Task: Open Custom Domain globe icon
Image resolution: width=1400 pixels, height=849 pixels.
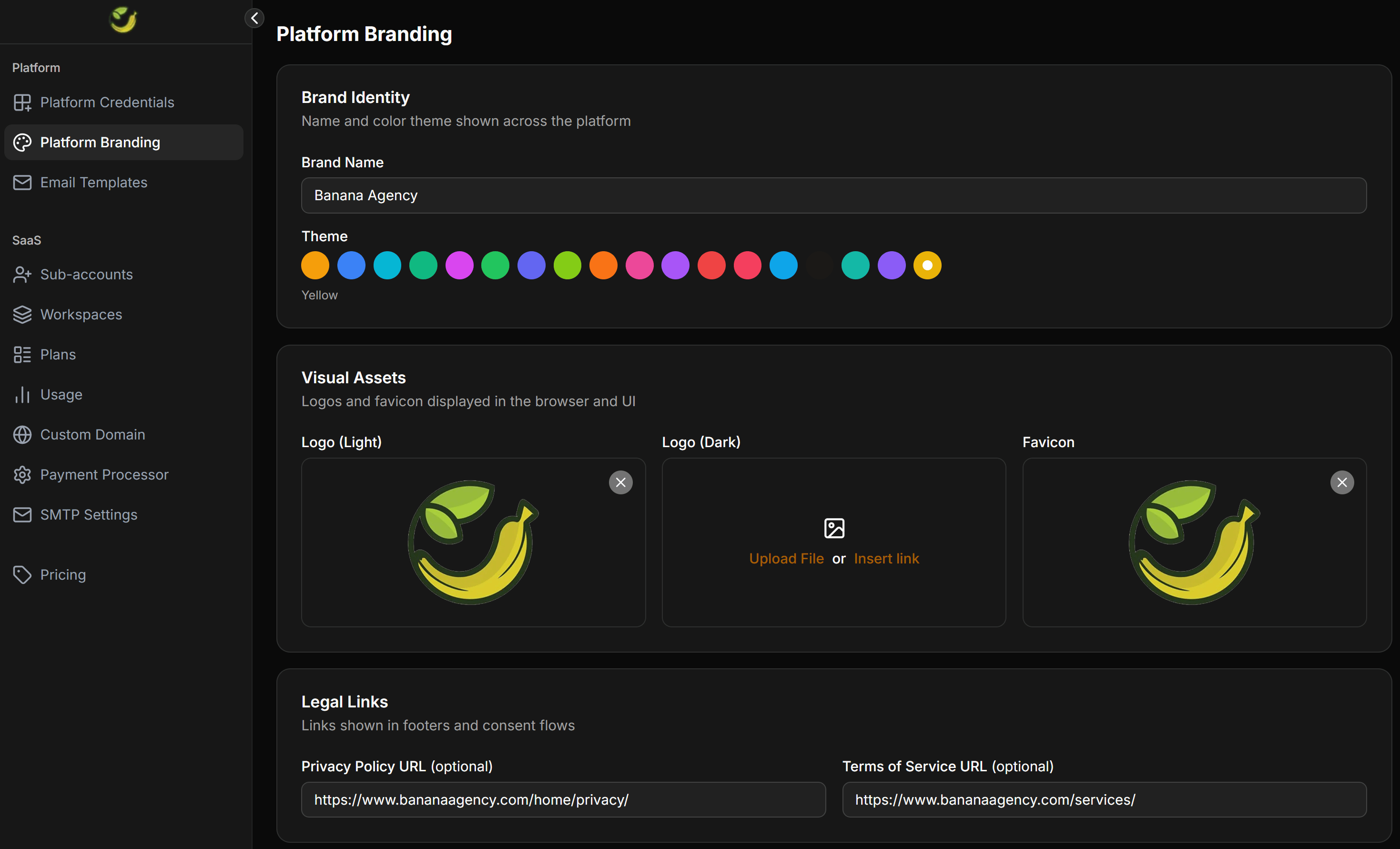Action: 22,435
